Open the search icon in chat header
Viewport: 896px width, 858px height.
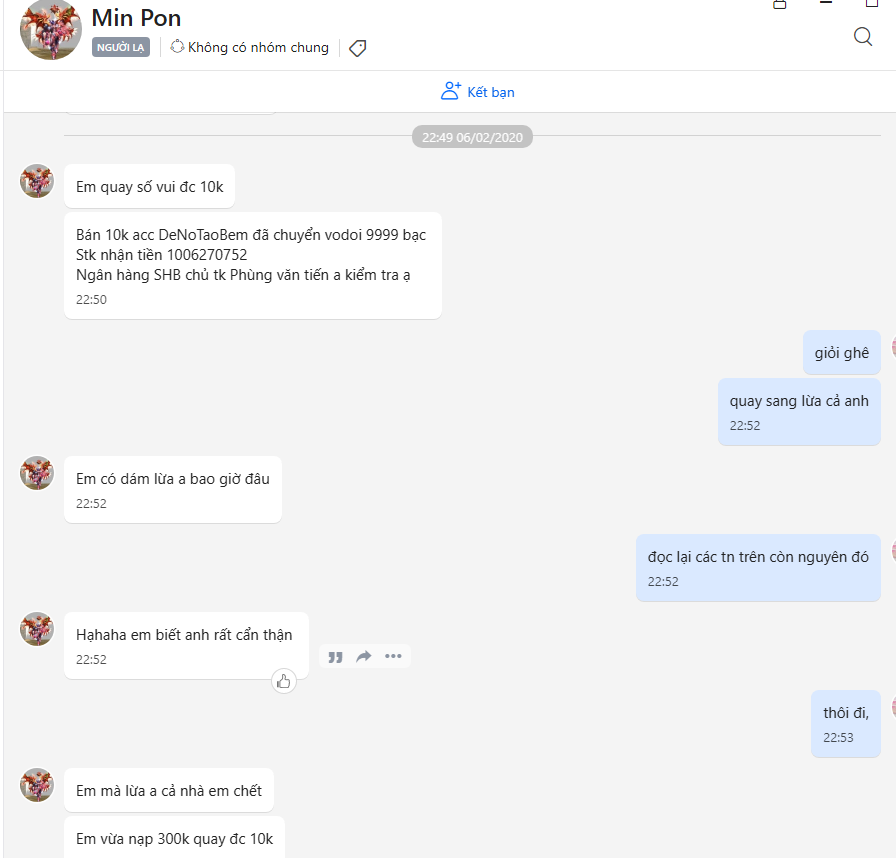[863, 37]
